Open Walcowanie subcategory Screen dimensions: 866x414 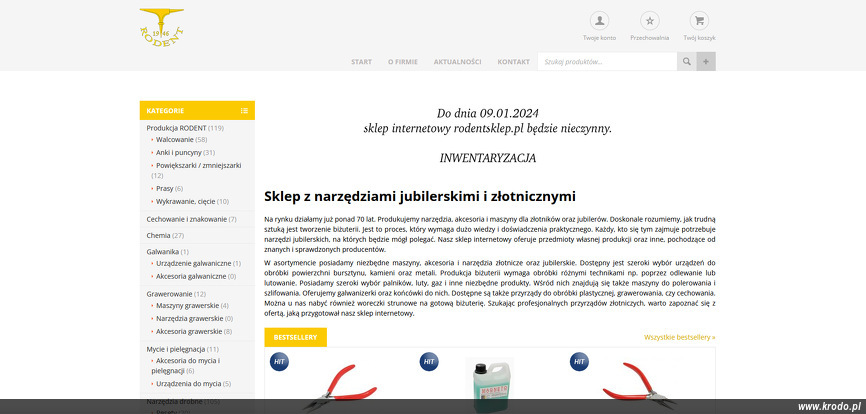coord(175,140)
